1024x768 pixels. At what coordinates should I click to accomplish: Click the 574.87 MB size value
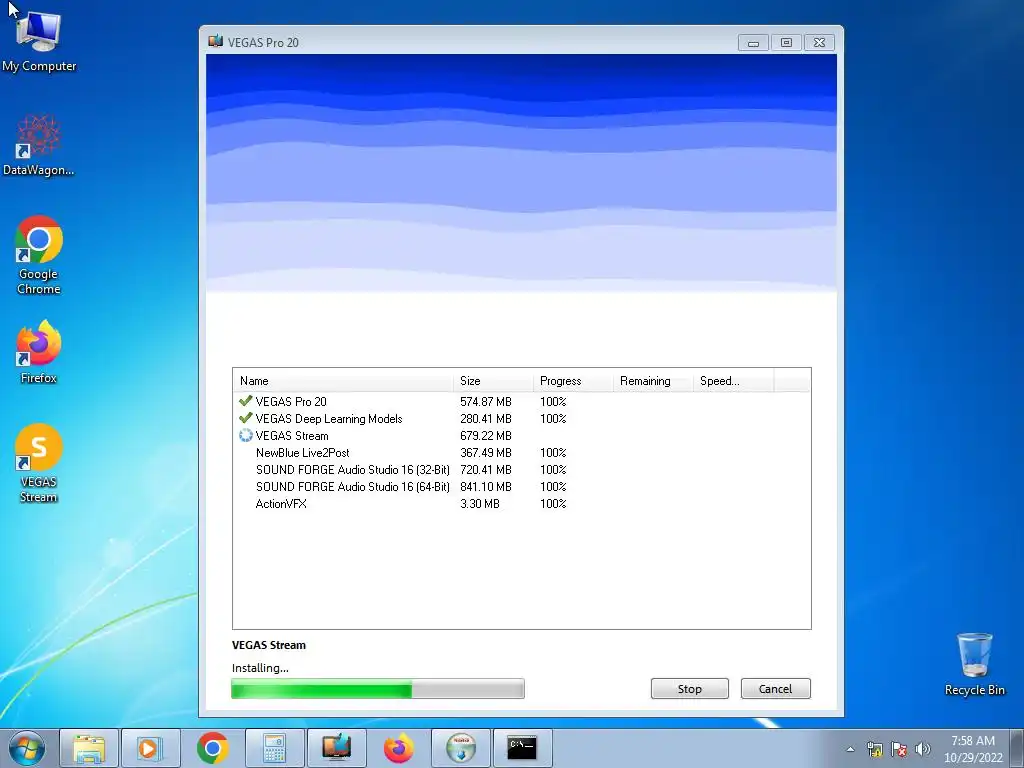486,402
